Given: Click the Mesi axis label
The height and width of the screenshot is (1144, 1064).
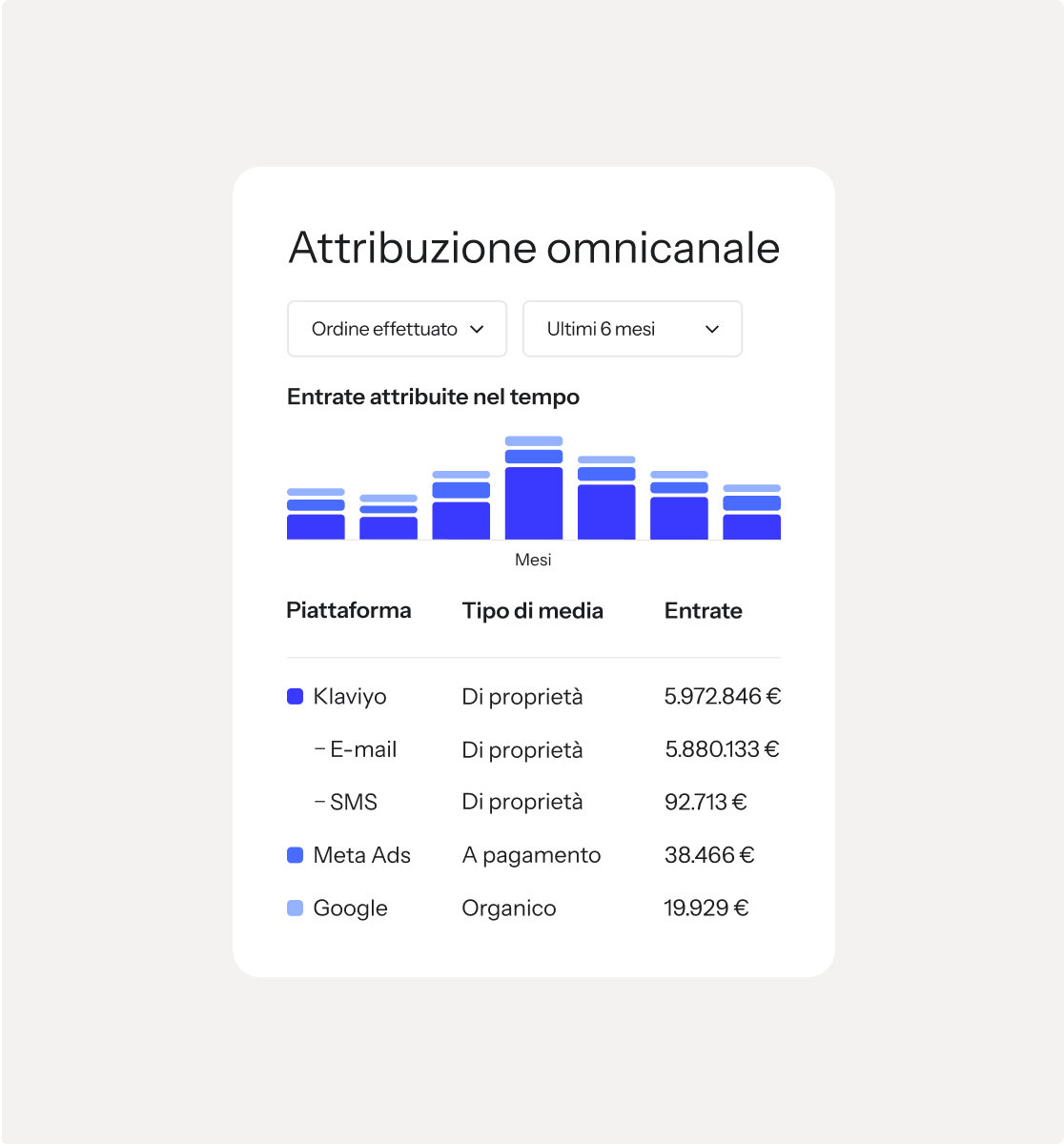Looking at the screenshot, I should pos(533,560).
